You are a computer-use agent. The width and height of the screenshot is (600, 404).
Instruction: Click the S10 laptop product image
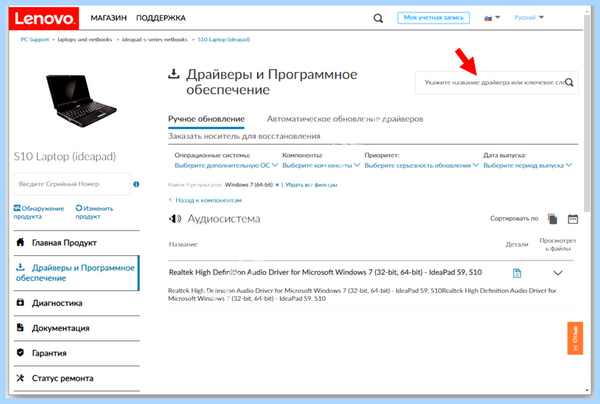pos(81,101)
